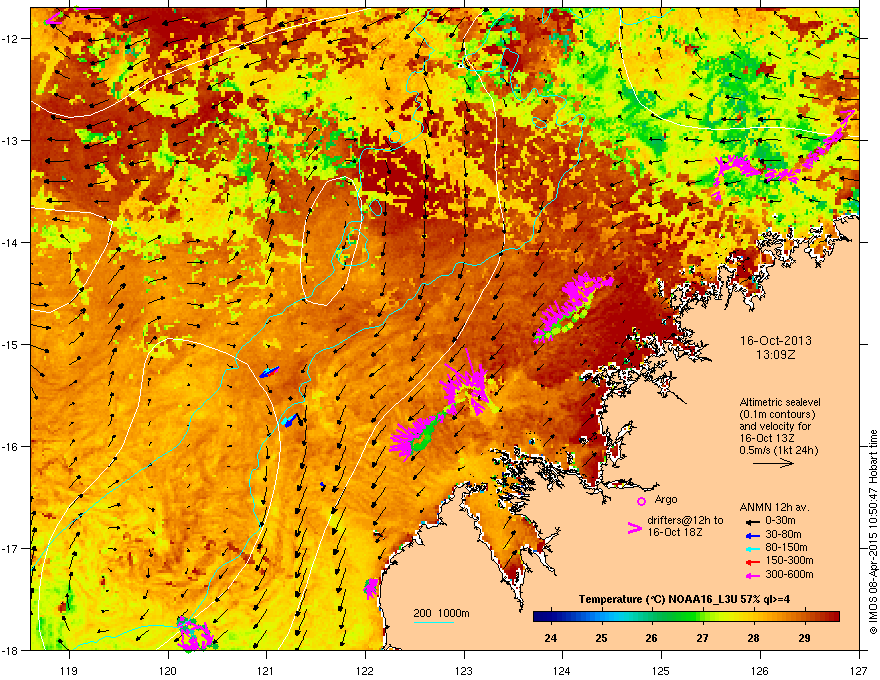Click the magenta drifters arrowhead legend symbol

pyautogui.click(x=634, y=527)
